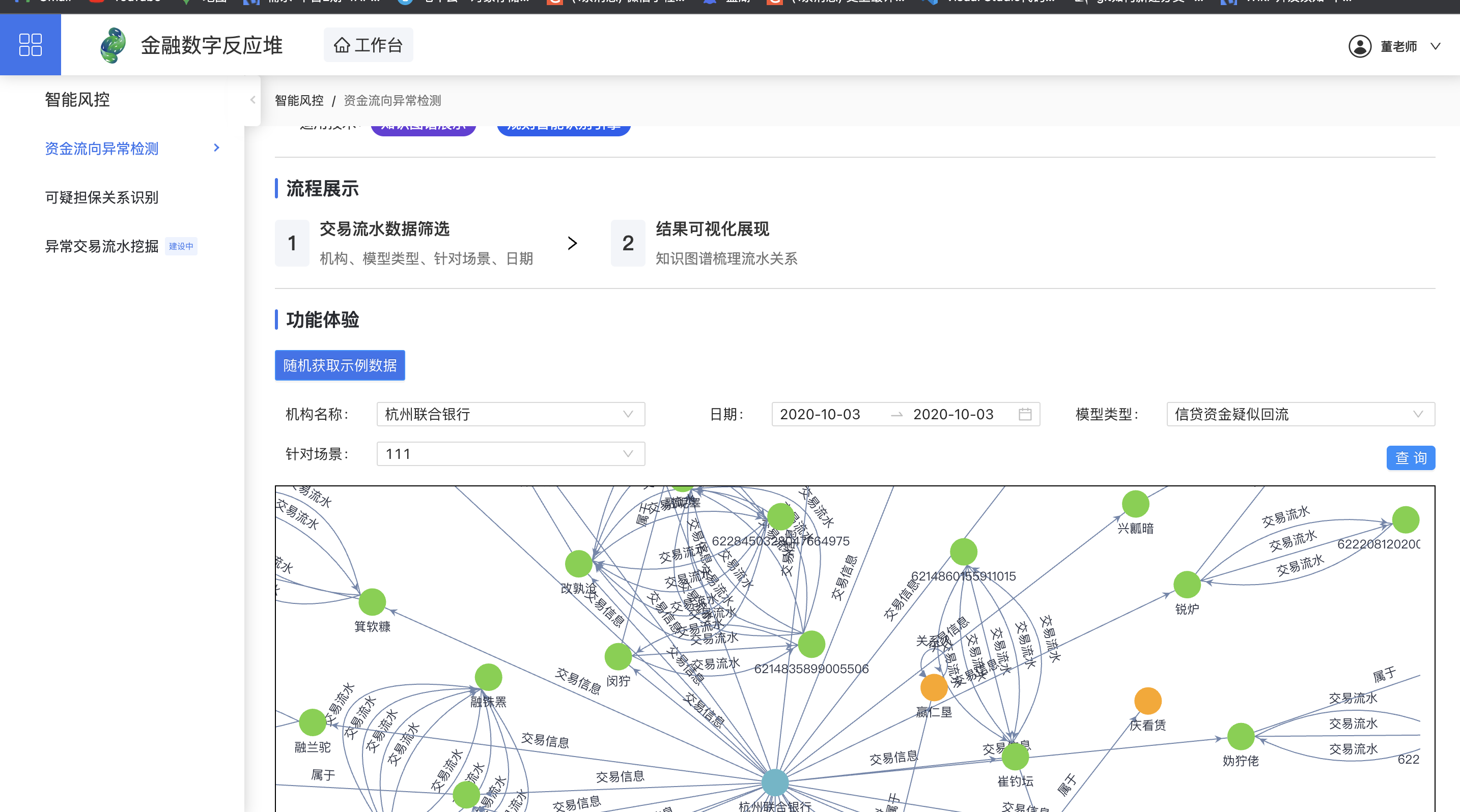The width and height of the screenshot is (1460, 812).
Task: Select the 融兰驼 green node
Action: tap(312, 722)
